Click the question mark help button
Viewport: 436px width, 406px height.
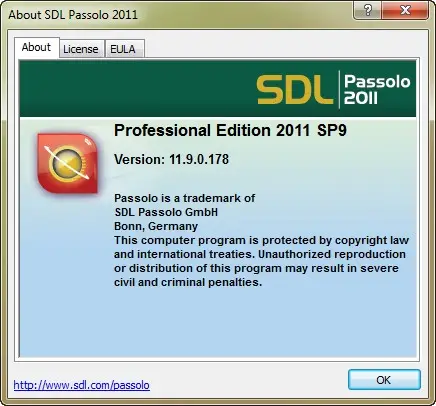pyautogui.click(x=367, y=10)
